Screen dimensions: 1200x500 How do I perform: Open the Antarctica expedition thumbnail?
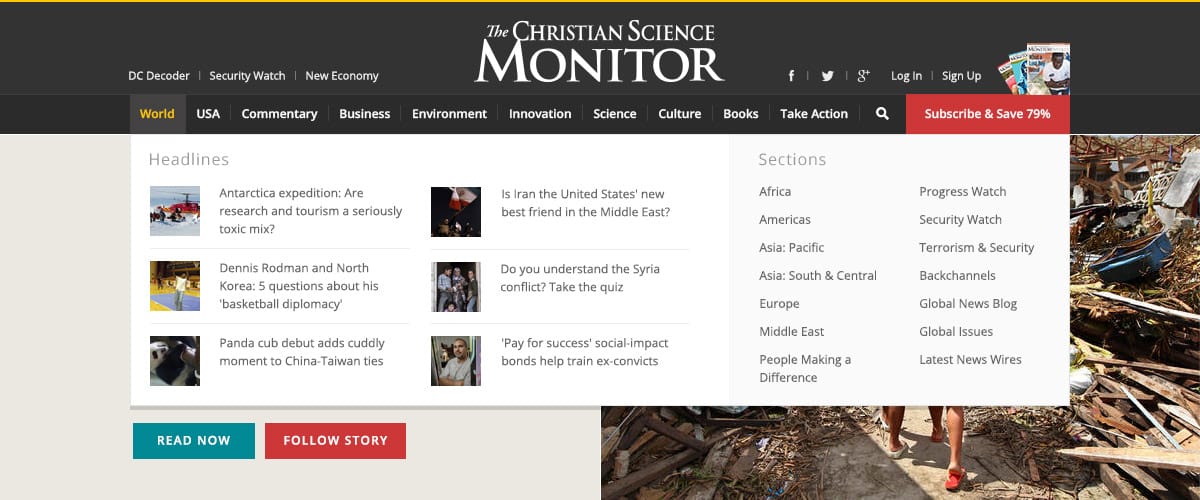(175, 211)
